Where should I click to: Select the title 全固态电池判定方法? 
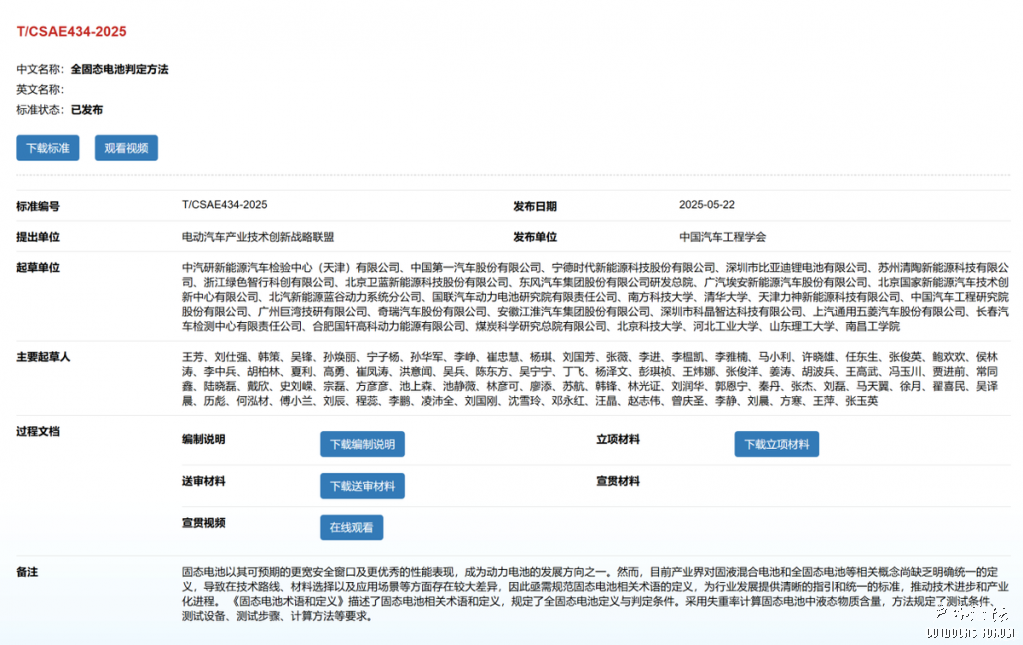(x=119, y=69)
